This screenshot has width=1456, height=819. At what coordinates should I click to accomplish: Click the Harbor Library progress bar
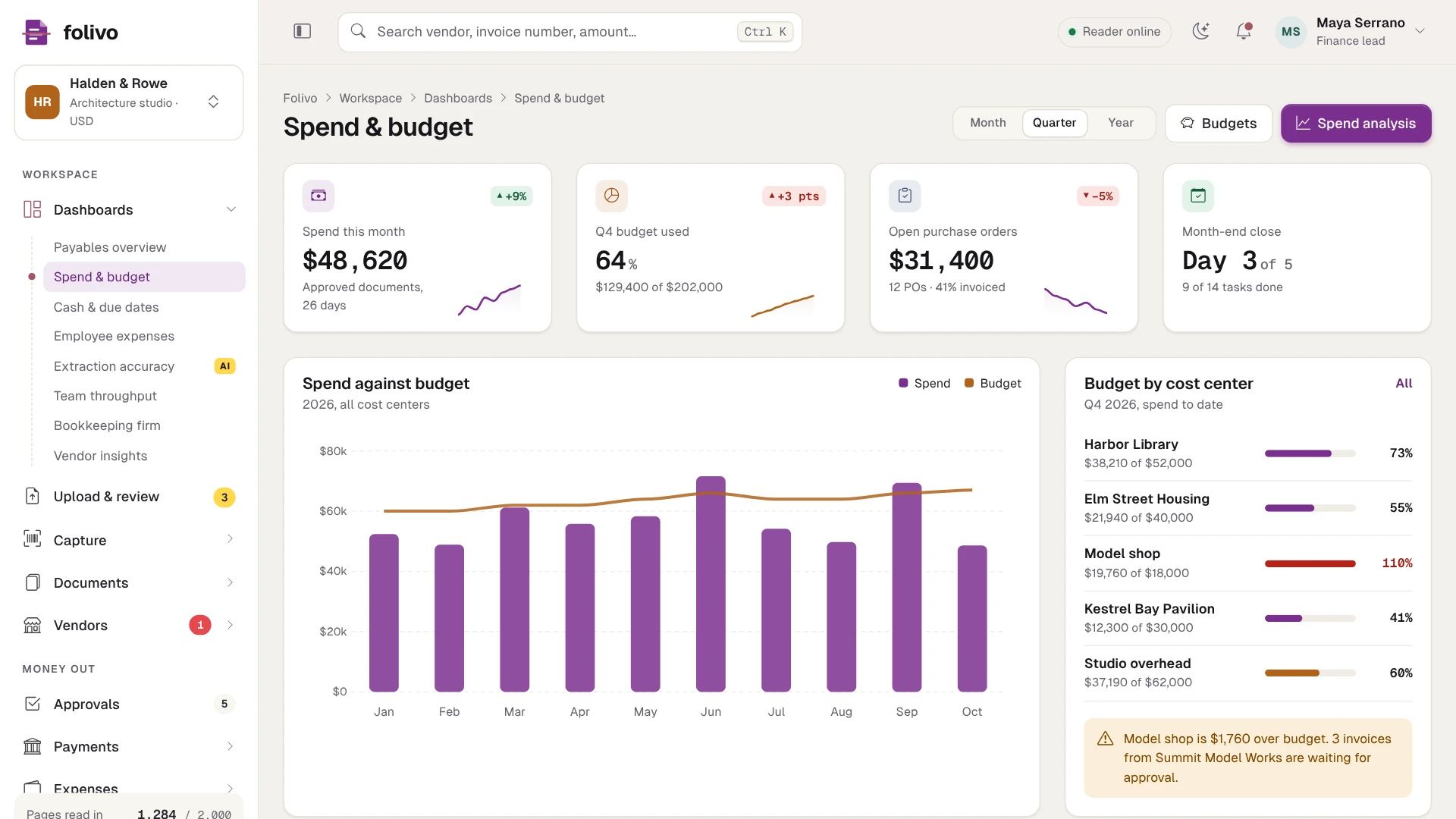(x=1310, y=453)
